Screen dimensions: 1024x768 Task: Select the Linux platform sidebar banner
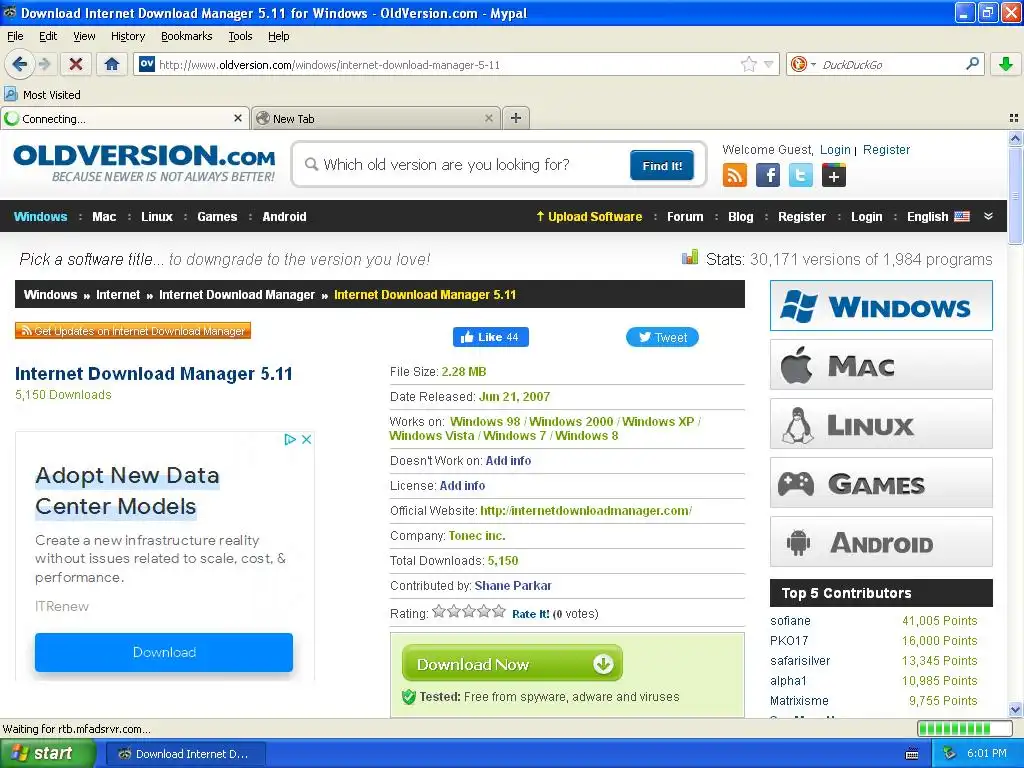pyautogui.click(x=881, y=424)
